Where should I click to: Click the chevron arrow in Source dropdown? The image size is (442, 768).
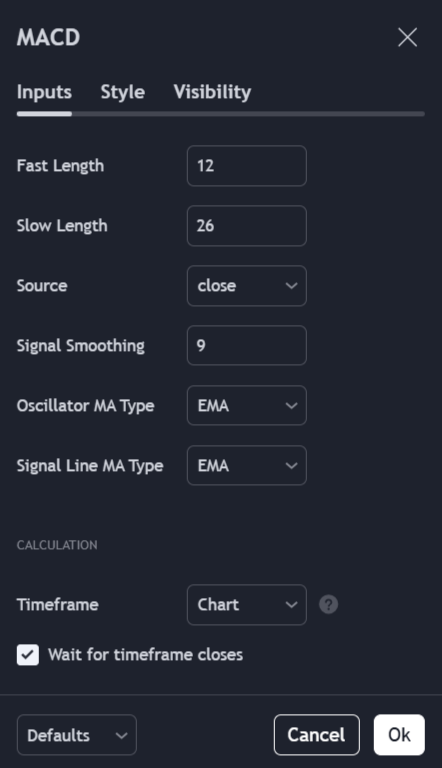click(x=292, y=286)
